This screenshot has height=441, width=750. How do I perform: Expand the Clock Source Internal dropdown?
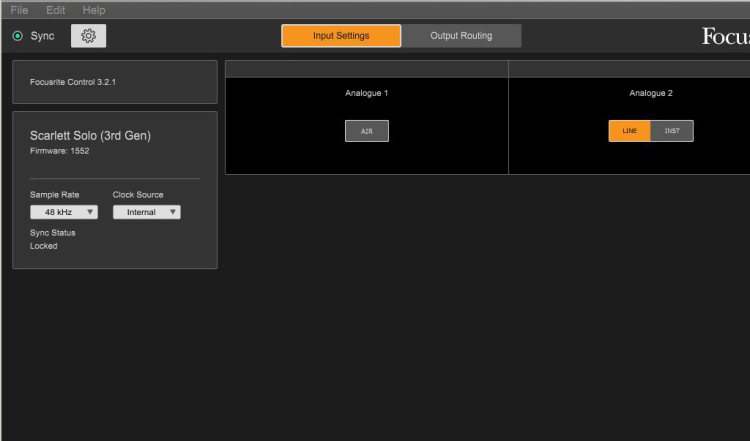[x=146, y=212]
